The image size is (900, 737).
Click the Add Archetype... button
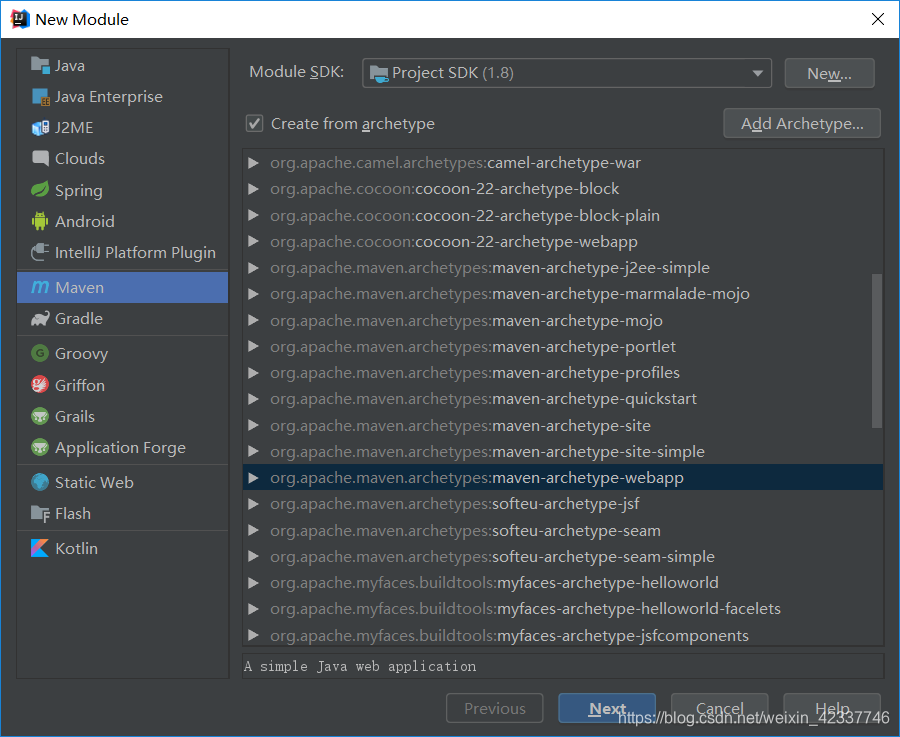coord(802,123)
